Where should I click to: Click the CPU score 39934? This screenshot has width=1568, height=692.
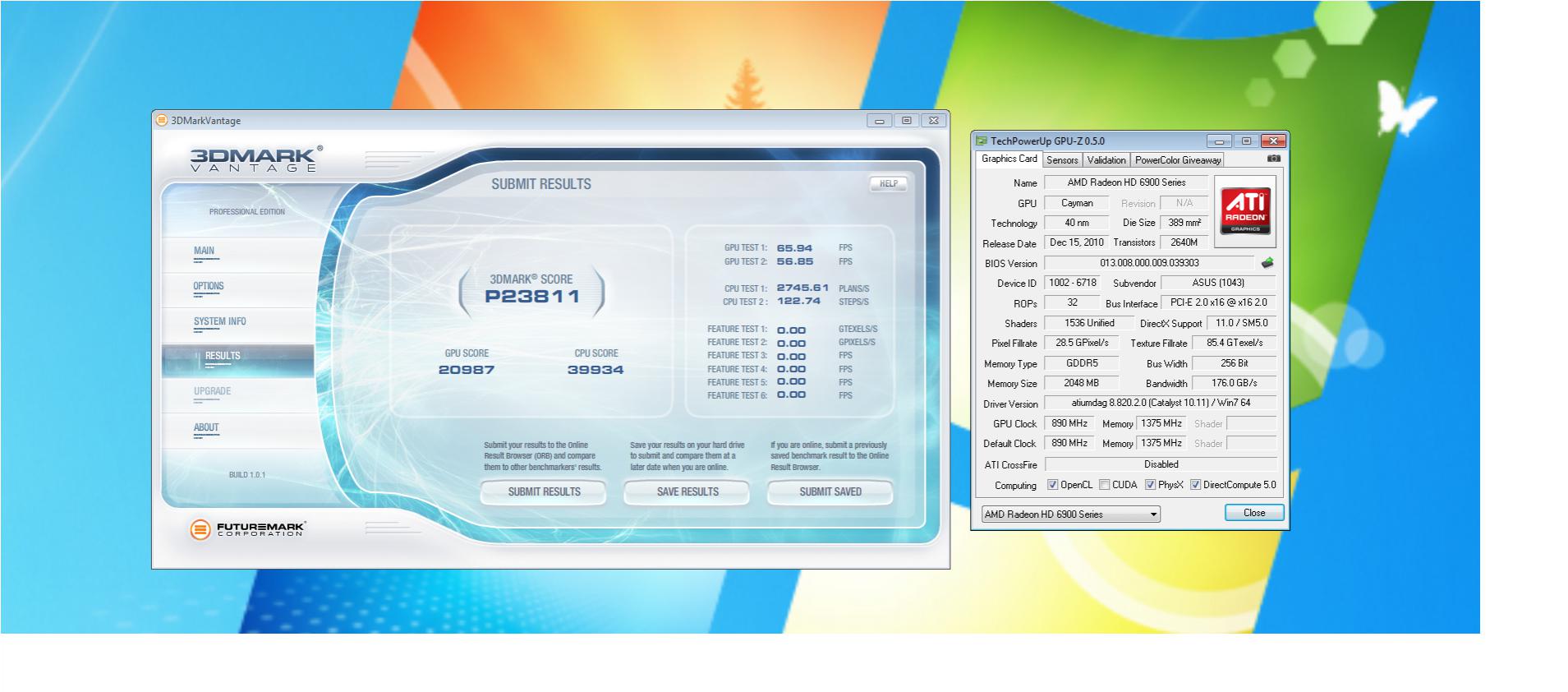(595, 370)
